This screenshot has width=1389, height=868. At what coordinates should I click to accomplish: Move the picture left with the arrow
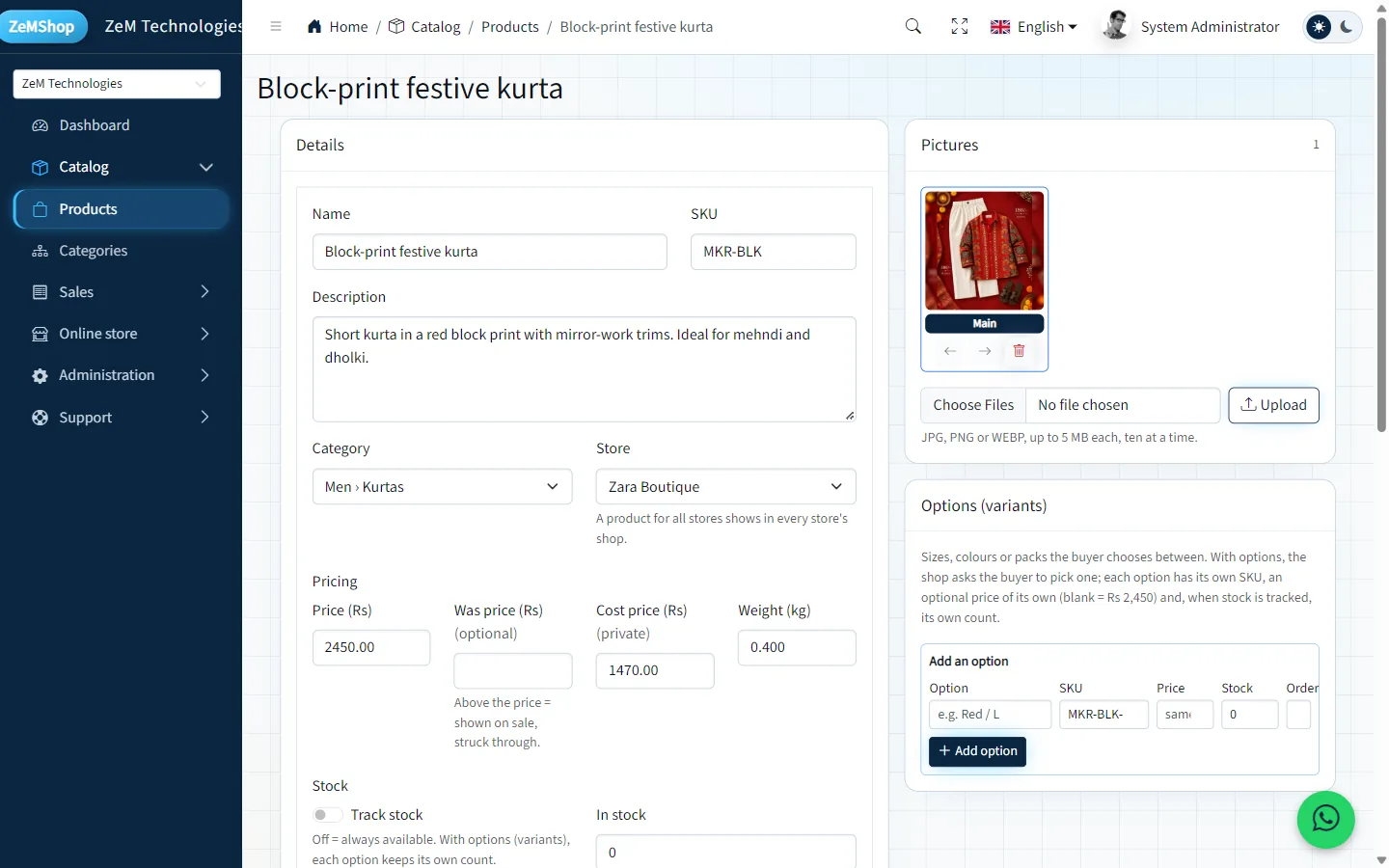[x=950, y=351]
